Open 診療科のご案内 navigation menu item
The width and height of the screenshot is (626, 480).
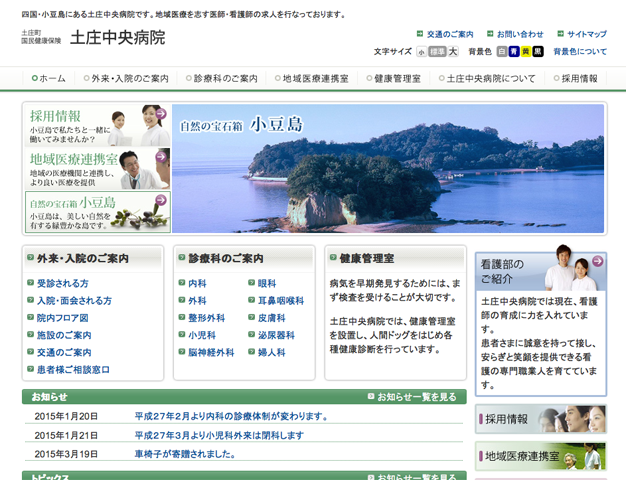point(222,79)
